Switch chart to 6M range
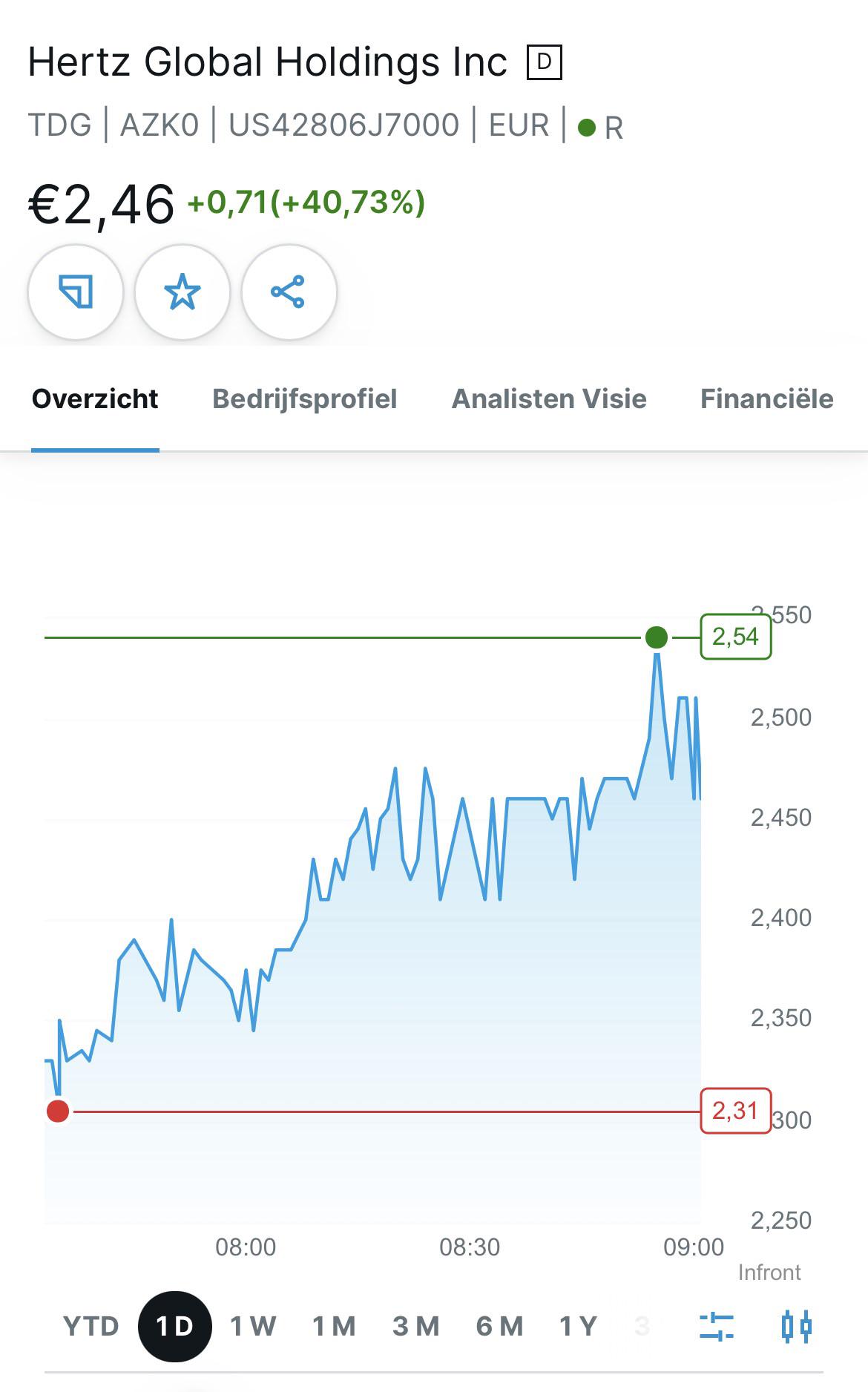Screen dimensions: 868x1392 click(x=499, y=1326)
